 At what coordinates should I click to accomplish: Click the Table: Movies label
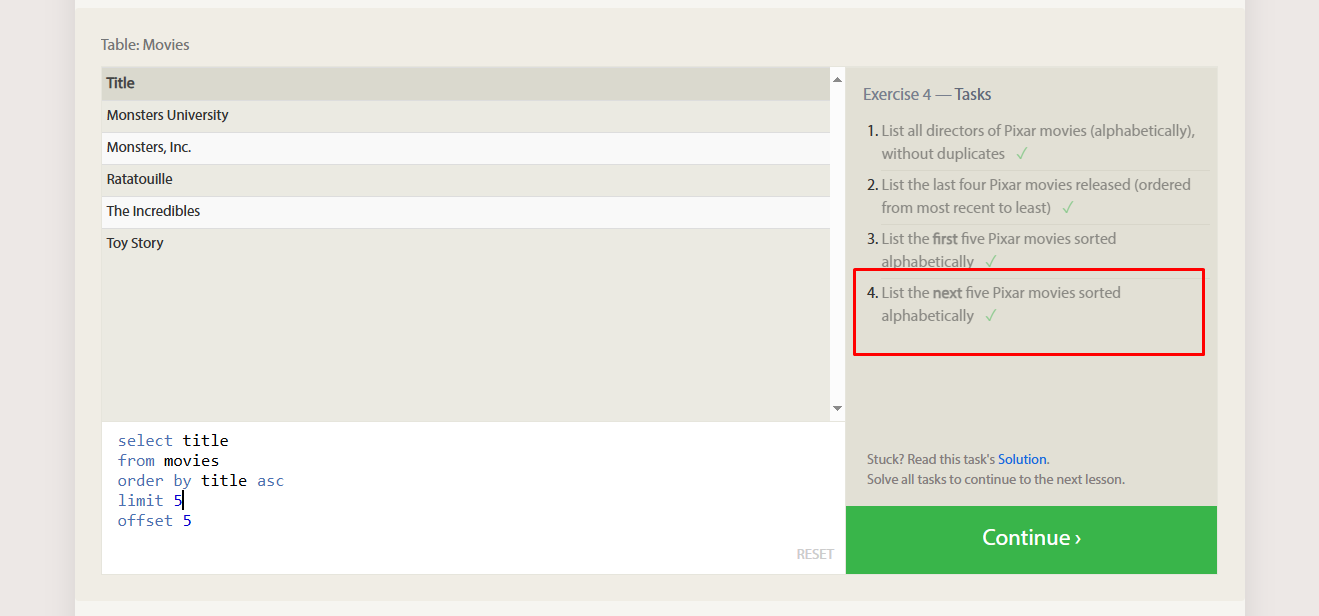tap(145, 45)
